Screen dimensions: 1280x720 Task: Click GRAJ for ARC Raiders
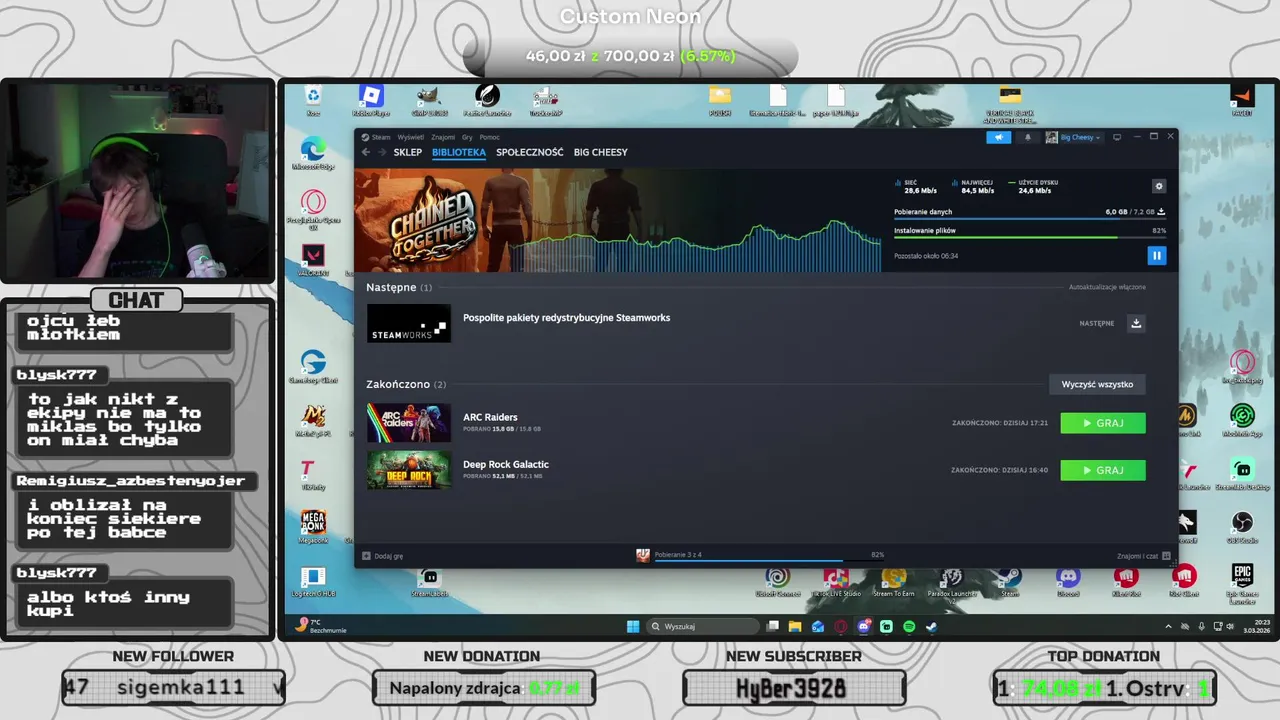tap(1103, 423)
